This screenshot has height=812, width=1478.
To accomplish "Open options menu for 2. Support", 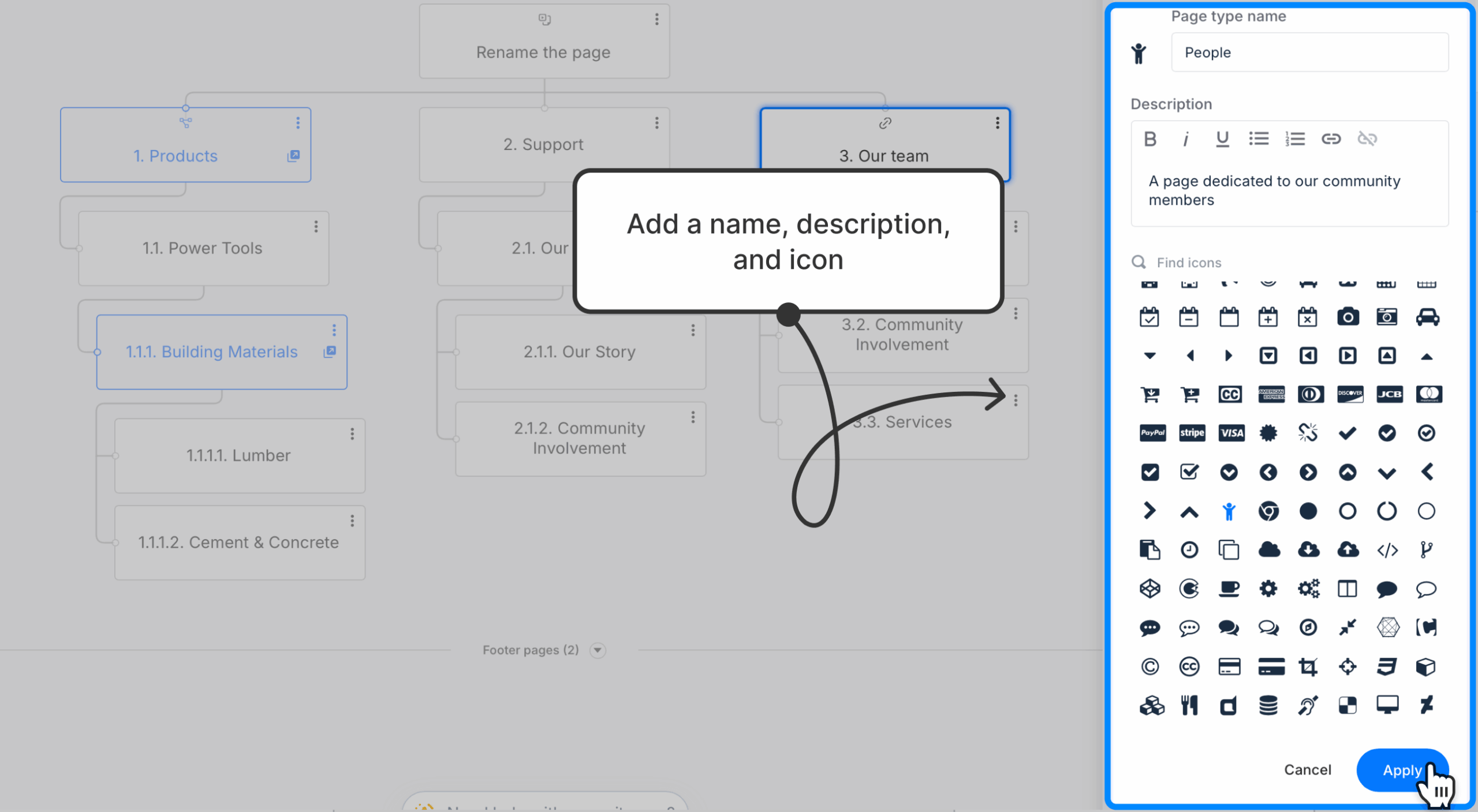I will pos(656,123).
